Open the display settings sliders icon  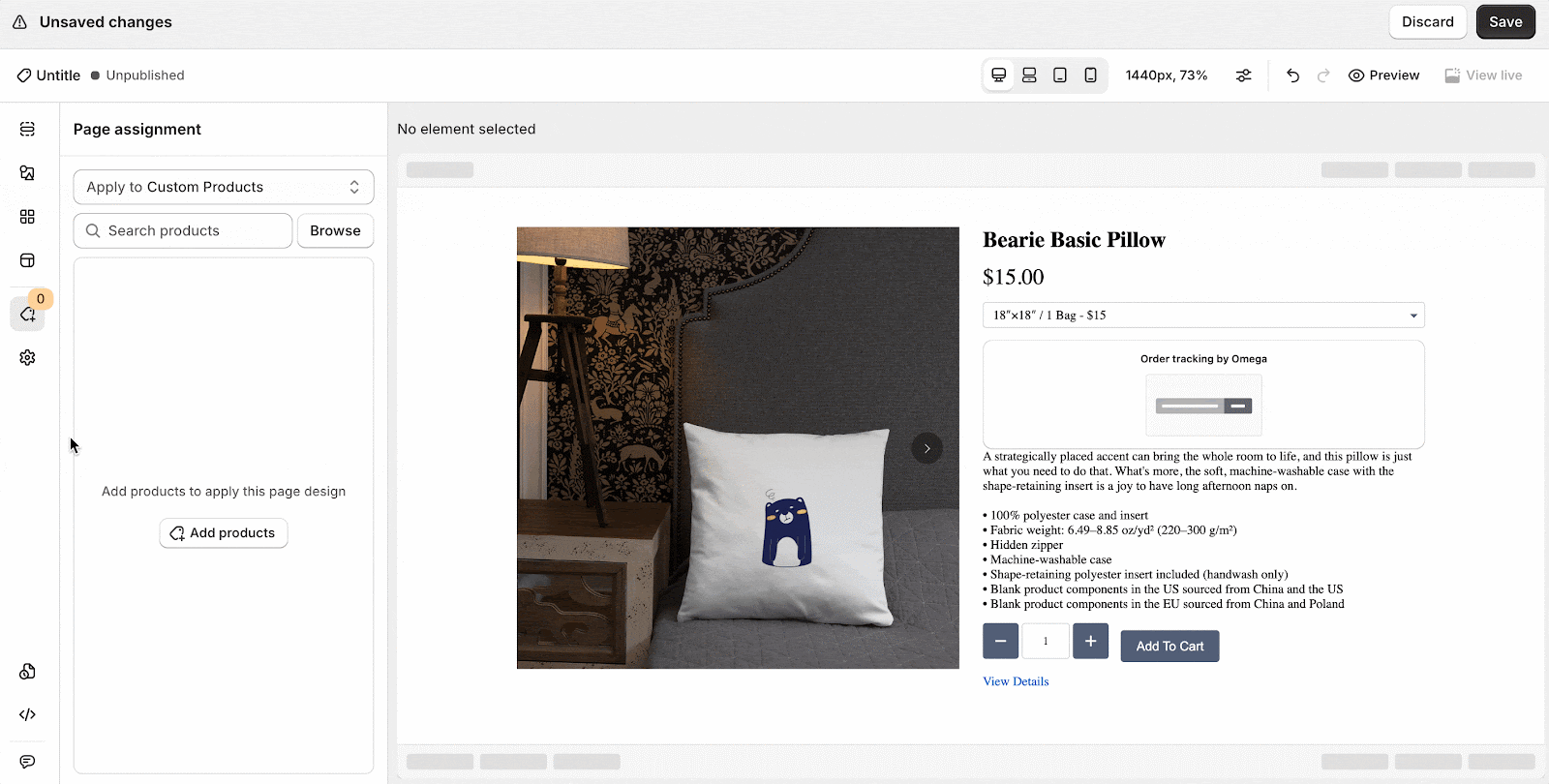[x=1244, y=75]
